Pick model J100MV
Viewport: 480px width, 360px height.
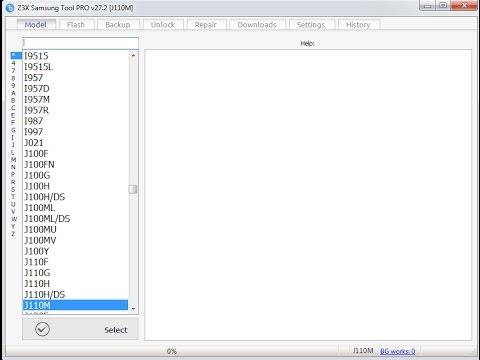click(76, 240)
